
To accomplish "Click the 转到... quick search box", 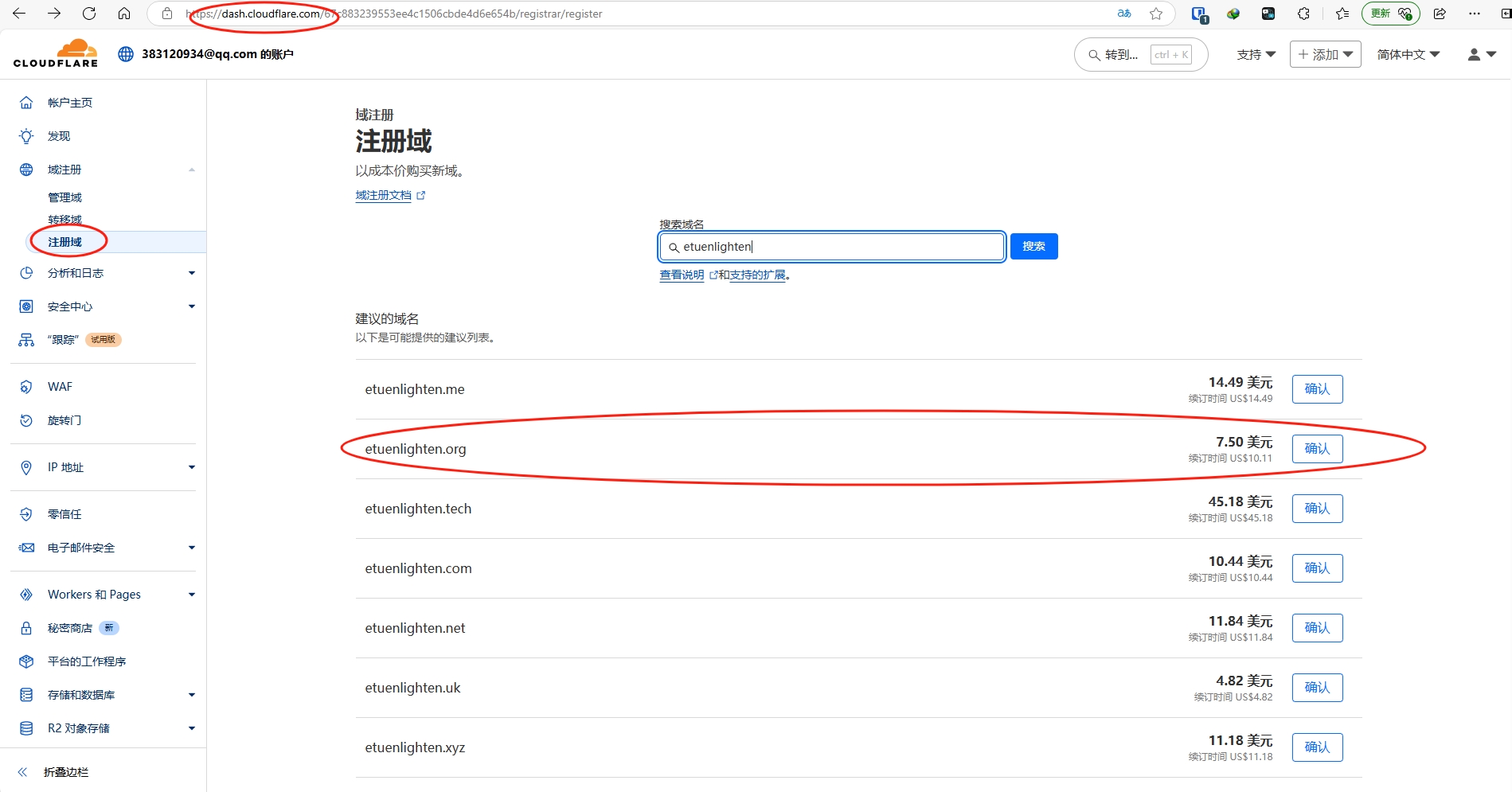I will tap(1141, 55).
